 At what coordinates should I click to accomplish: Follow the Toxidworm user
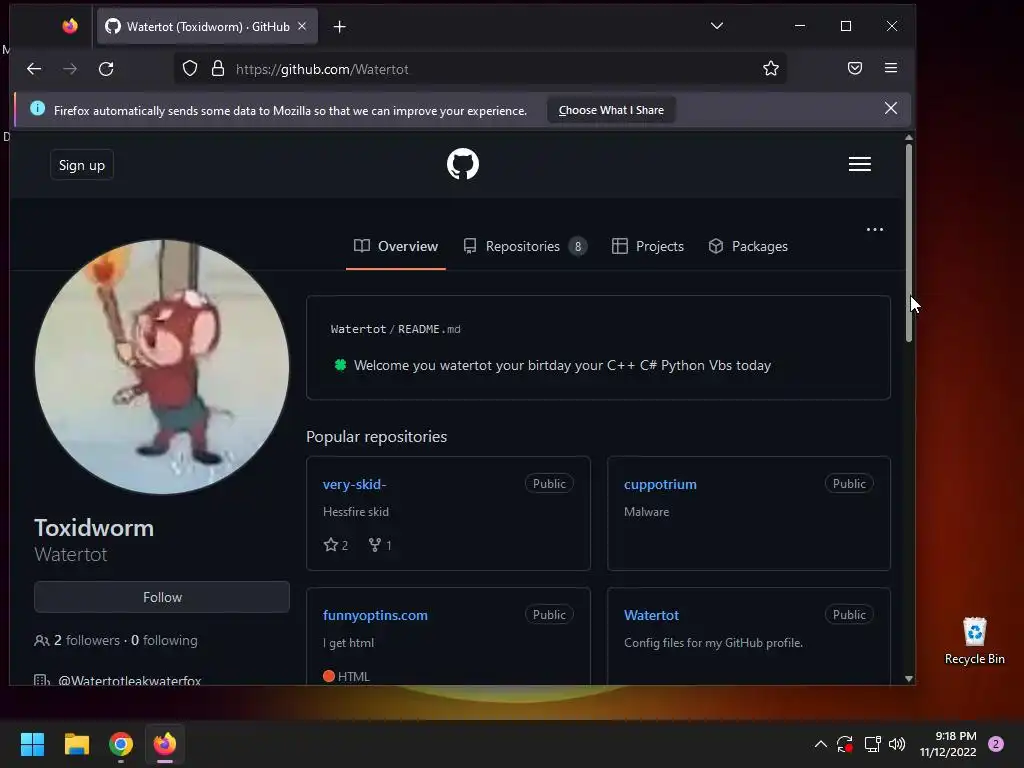click(162, 597)
